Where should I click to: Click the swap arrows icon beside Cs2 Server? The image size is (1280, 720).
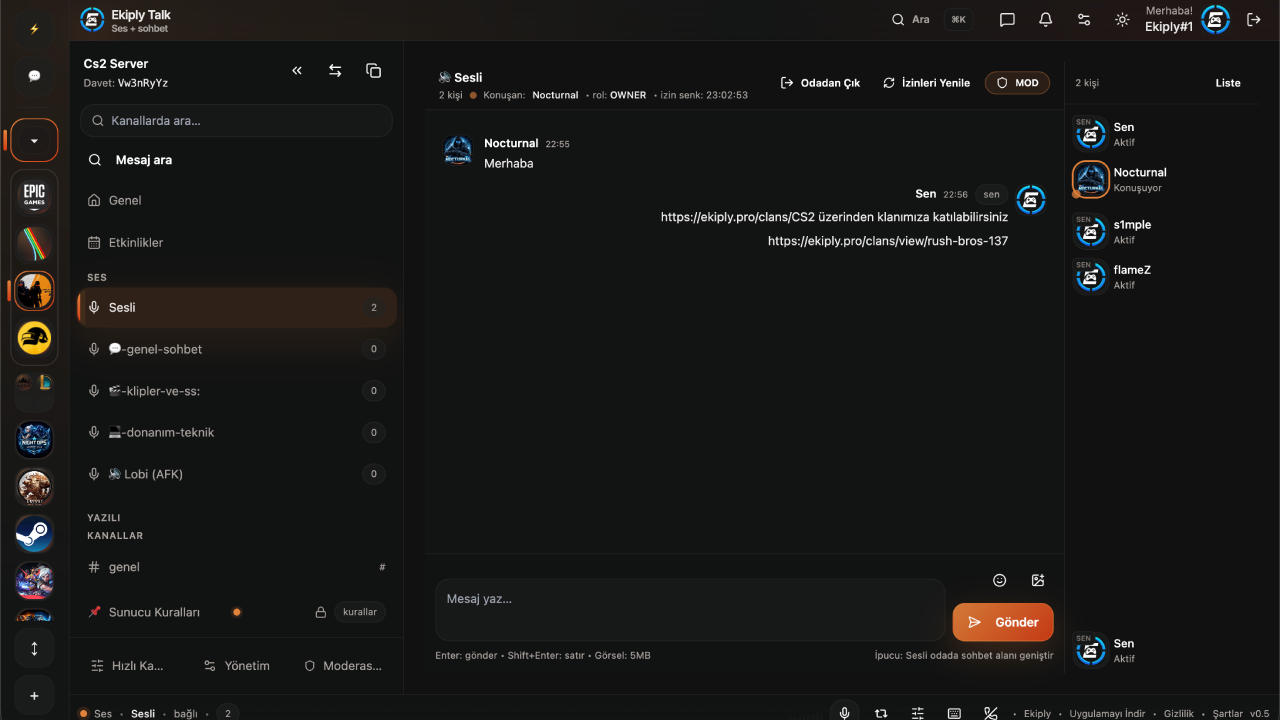335,71
